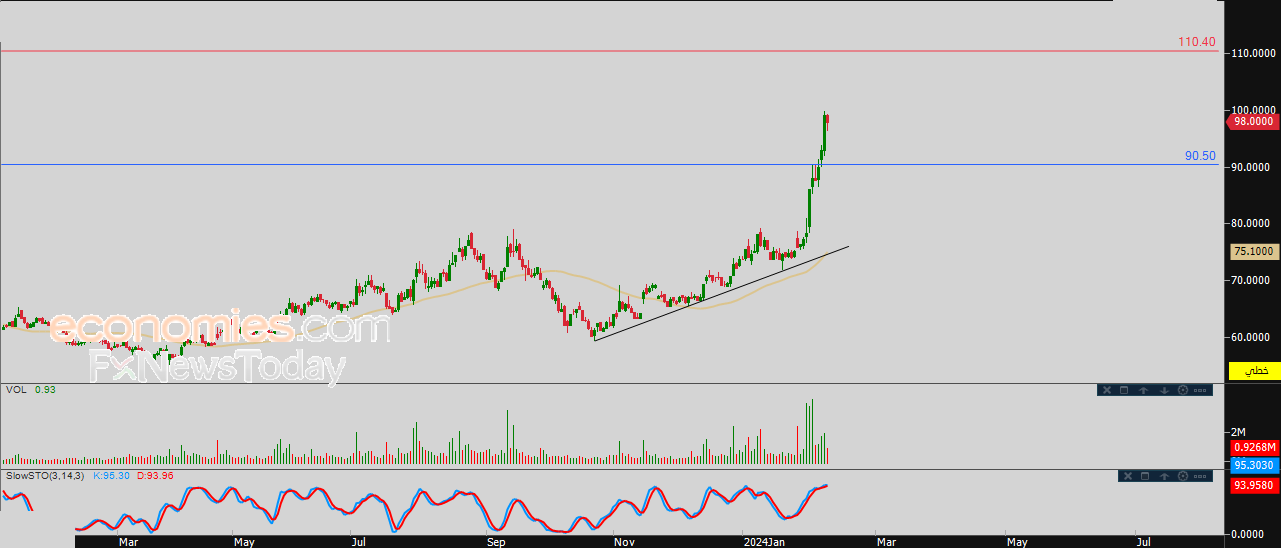Viewport: 1281px width, 548px height.
Task: Move the VOL panel down
Action: pyautogui.click(x=1165, y=390)
